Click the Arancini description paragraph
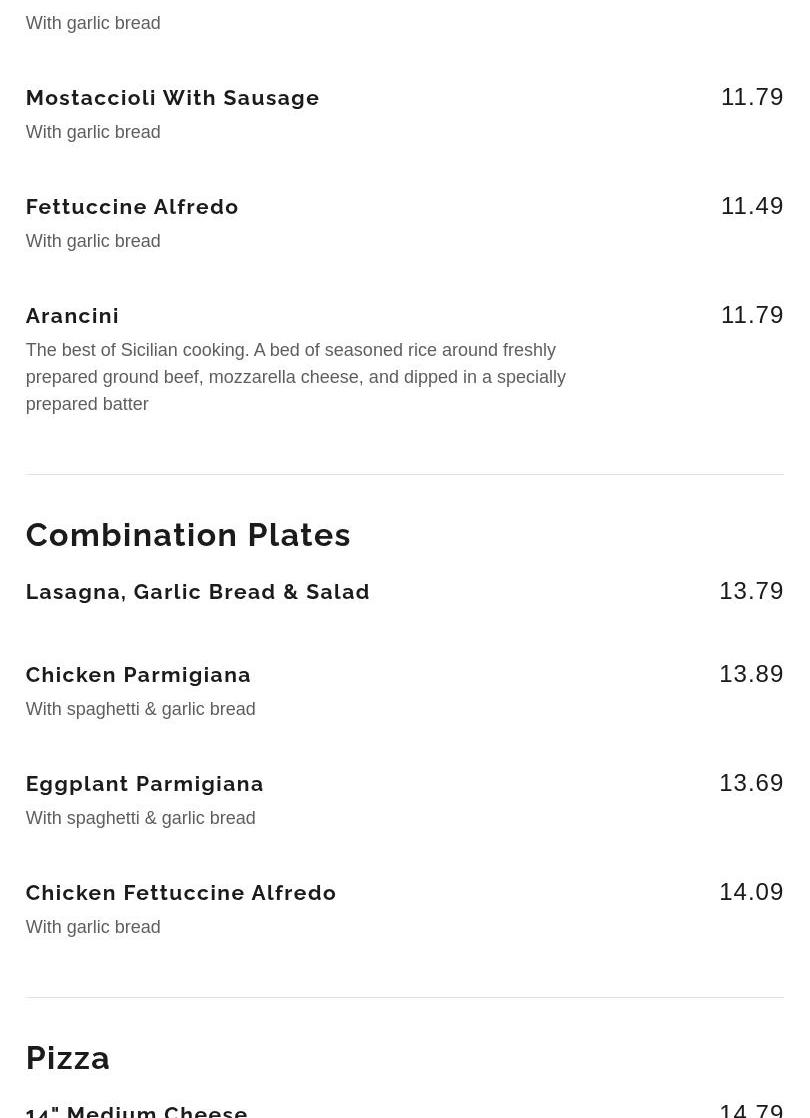Viewport: 810px width, 1118px height. (295, 377)
